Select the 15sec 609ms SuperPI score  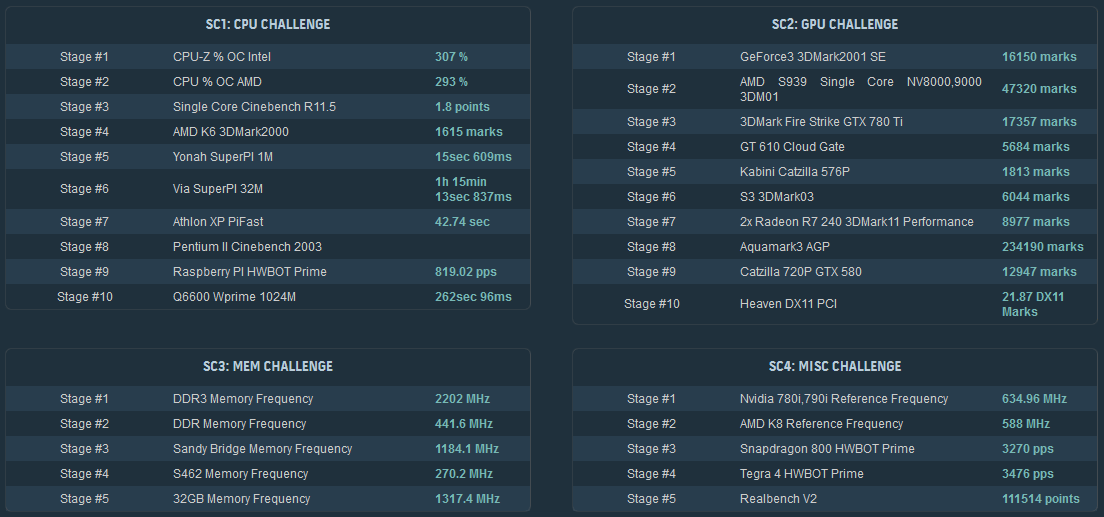click(x=473, y=157)
